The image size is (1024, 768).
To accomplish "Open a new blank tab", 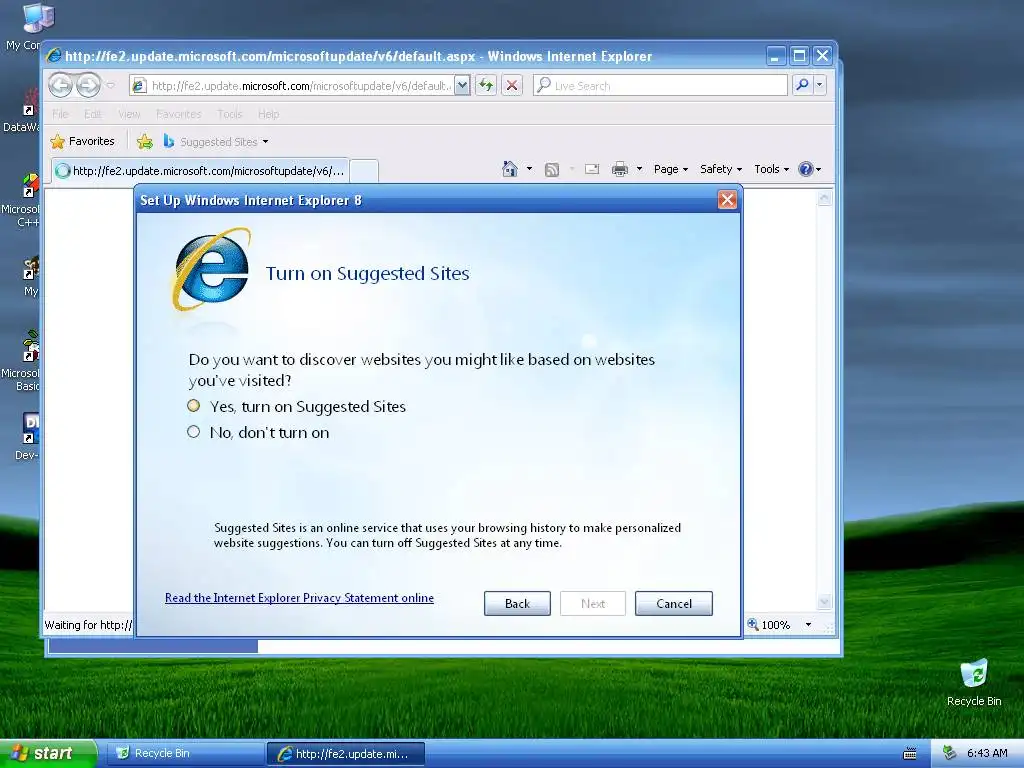I will point(364,171).
